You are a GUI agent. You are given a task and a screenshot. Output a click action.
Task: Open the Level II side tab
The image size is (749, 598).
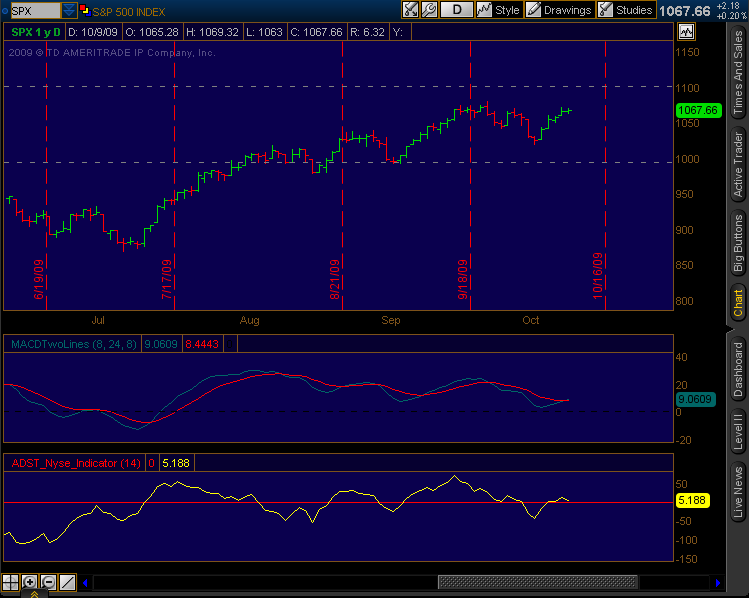click(x=738, y=432)
